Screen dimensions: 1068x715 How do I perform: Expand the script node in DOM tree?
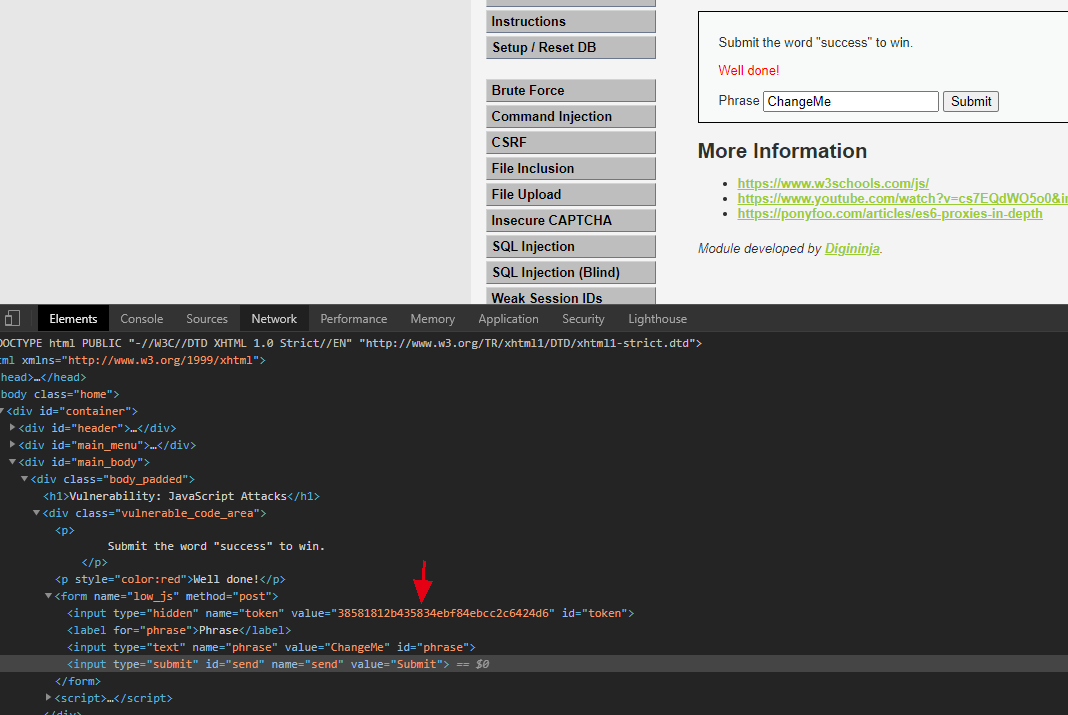48,697
